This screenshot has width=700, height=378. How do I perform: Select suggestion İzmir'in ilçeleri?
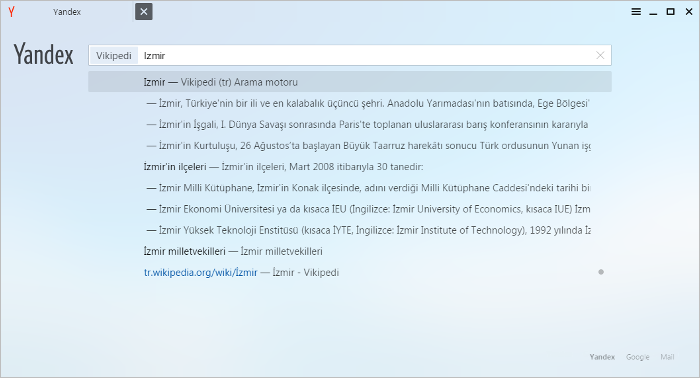(350, 167)
